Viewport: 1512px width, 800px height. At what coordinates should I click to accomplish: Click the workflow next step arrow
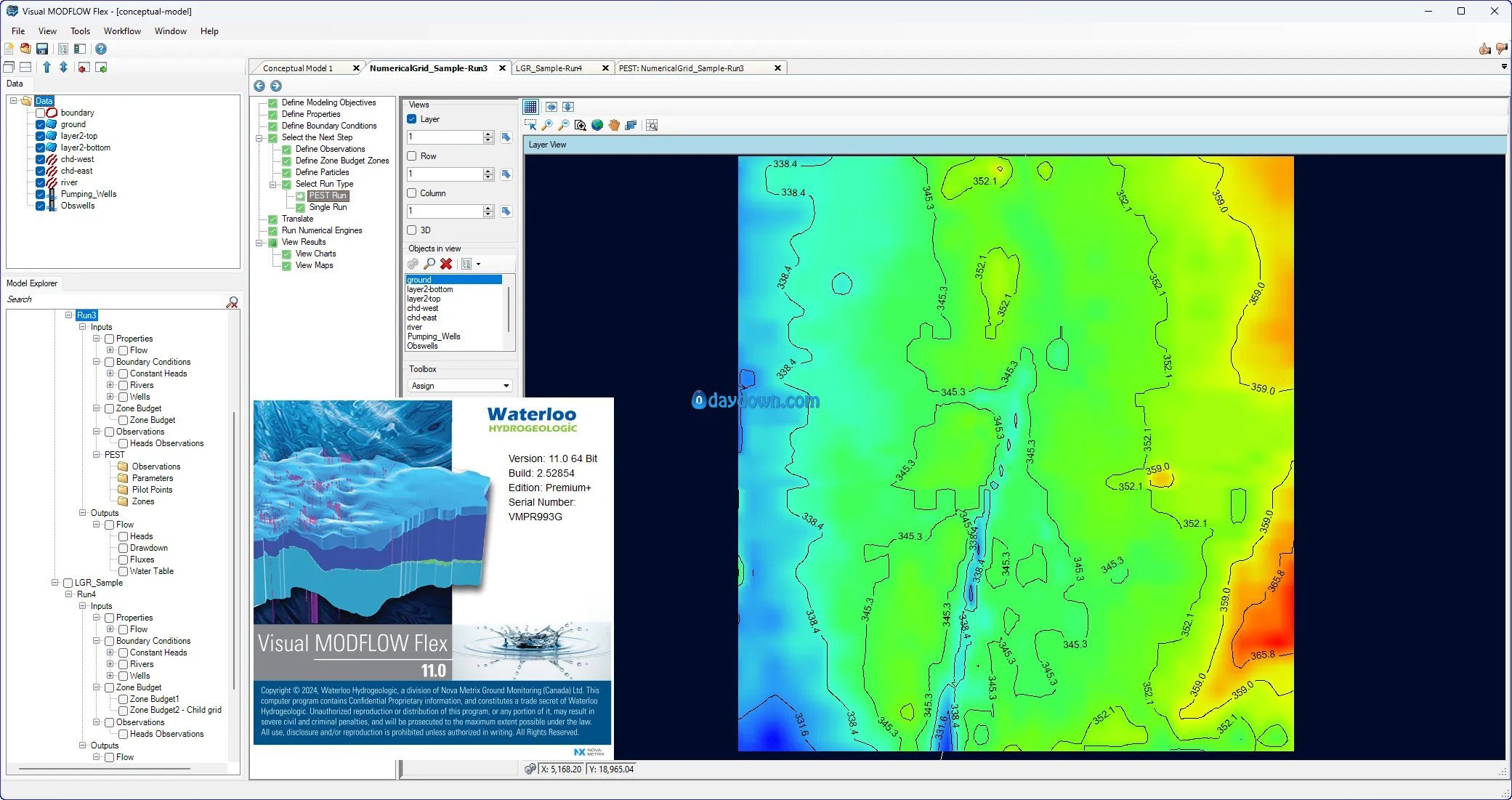point(276,86)
